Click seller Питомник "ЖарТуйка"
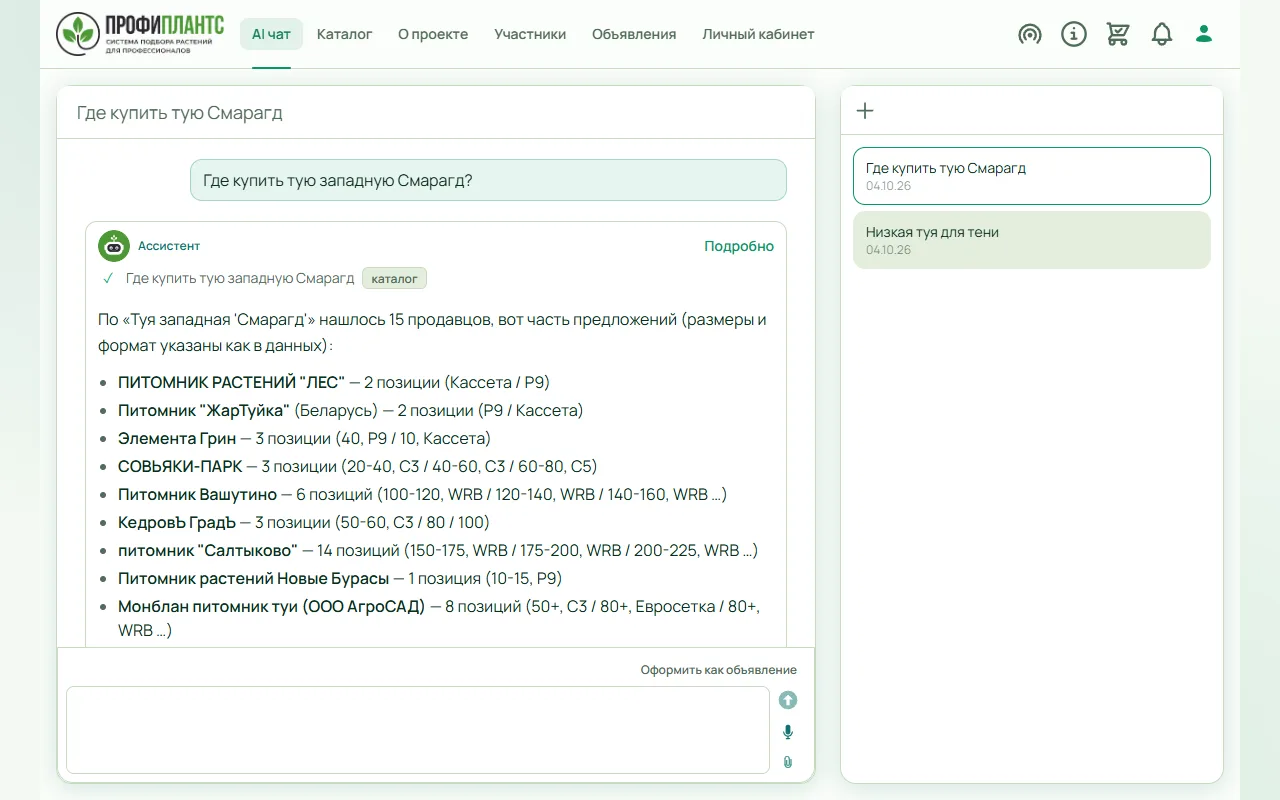The width and height of the screenshot is (1280, 800). coord(204,410)
